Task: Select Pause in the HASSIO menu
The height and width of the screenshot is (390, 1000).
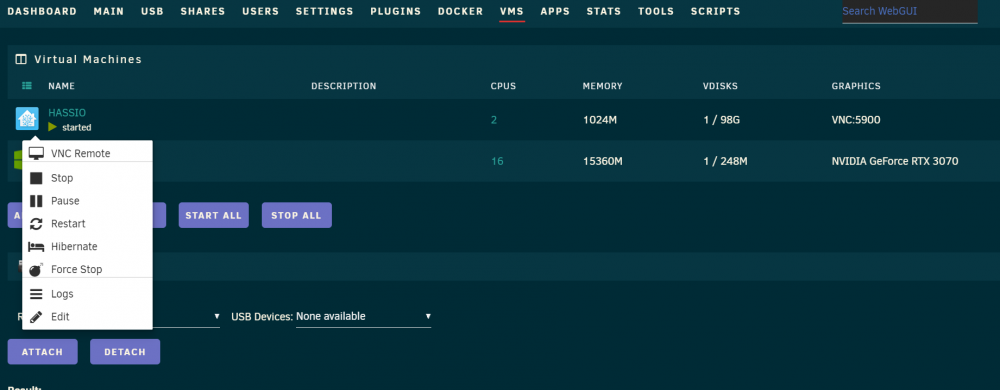Action: pyautogui.click(x=87, y=201)
